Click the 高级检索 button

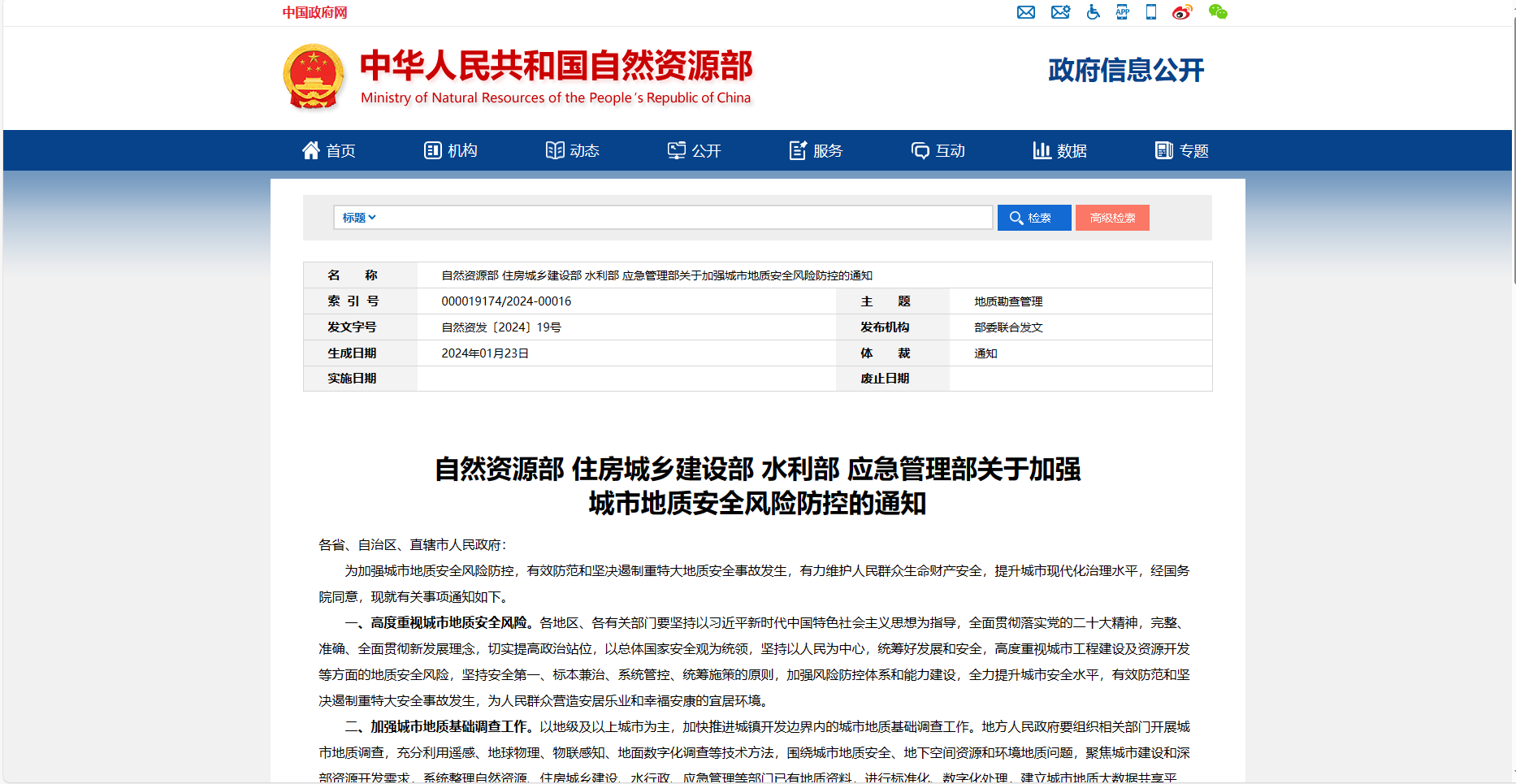pyautogui.click(x=1112, y=217)
